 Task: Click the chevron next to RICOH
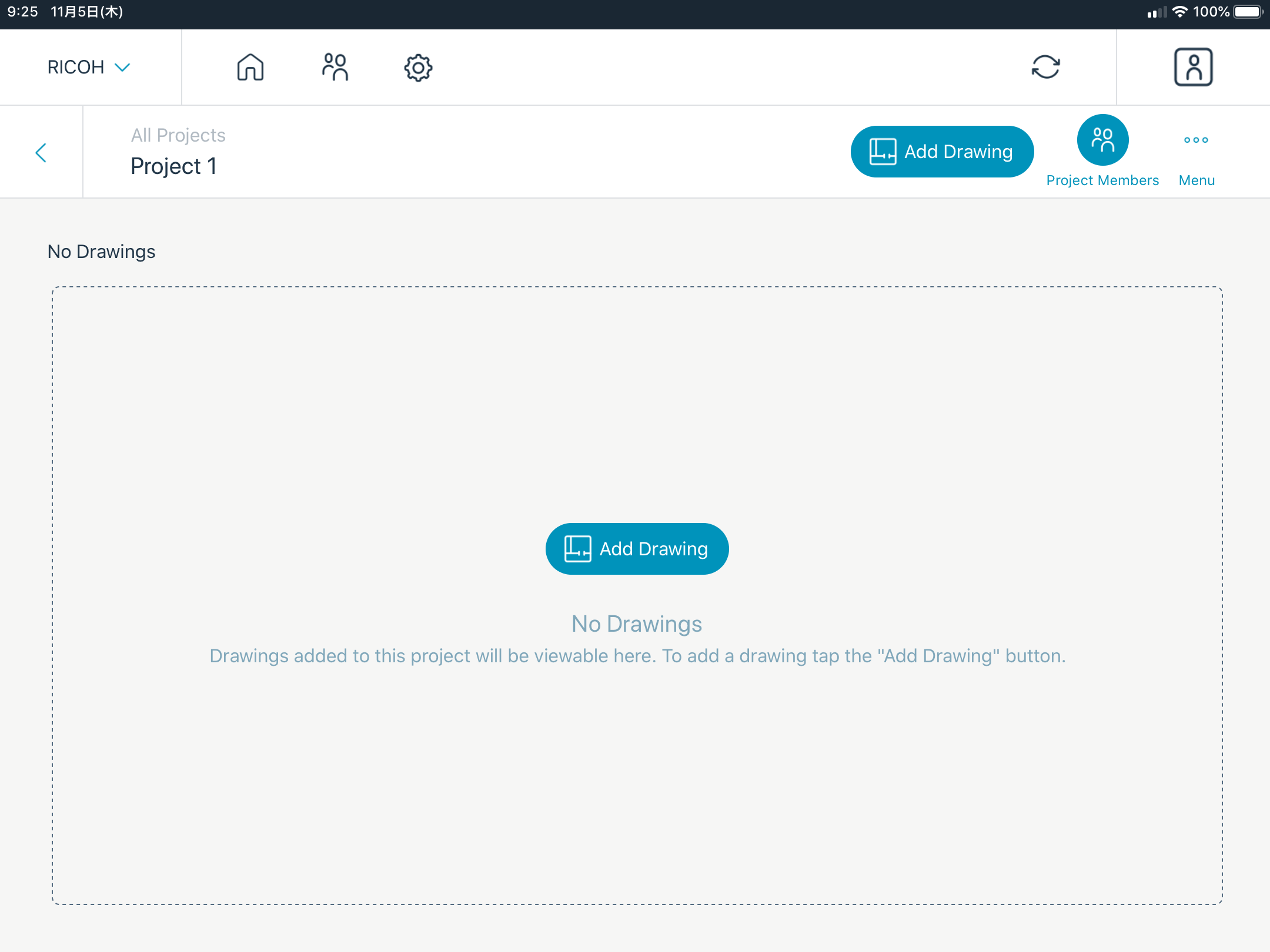click(122, 67)
